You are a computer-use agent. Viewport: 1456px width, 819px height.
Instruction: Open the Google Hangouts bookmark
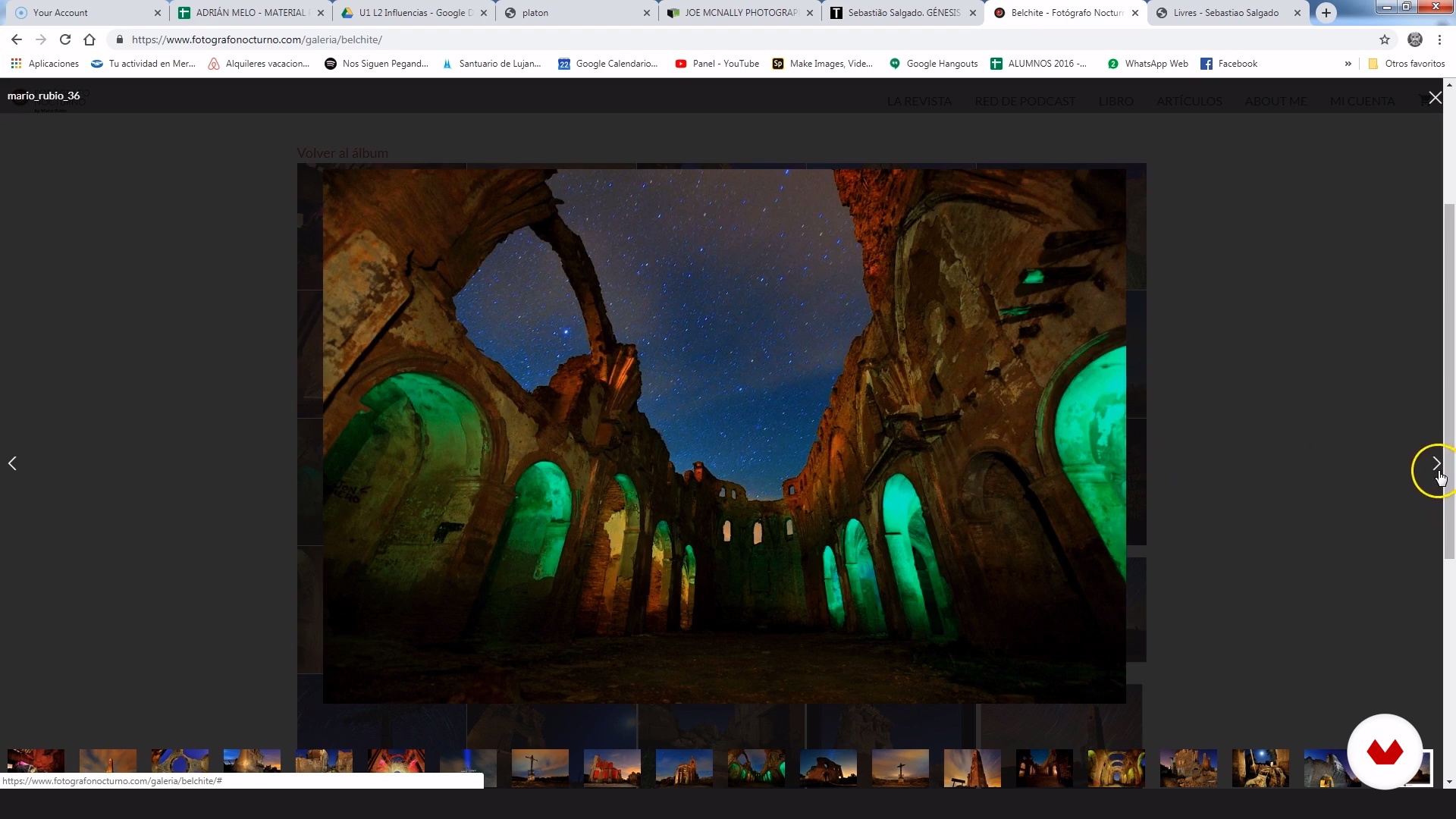tap(934, 64)
